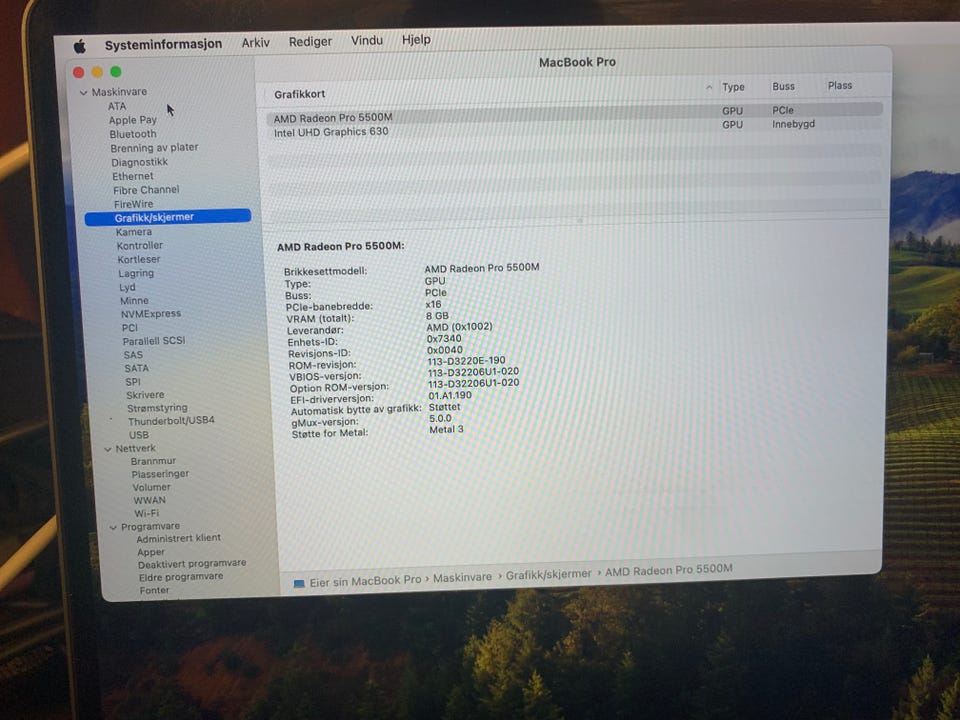
Task: Select Lyd in the sidebar
Action: coord(127,287)
